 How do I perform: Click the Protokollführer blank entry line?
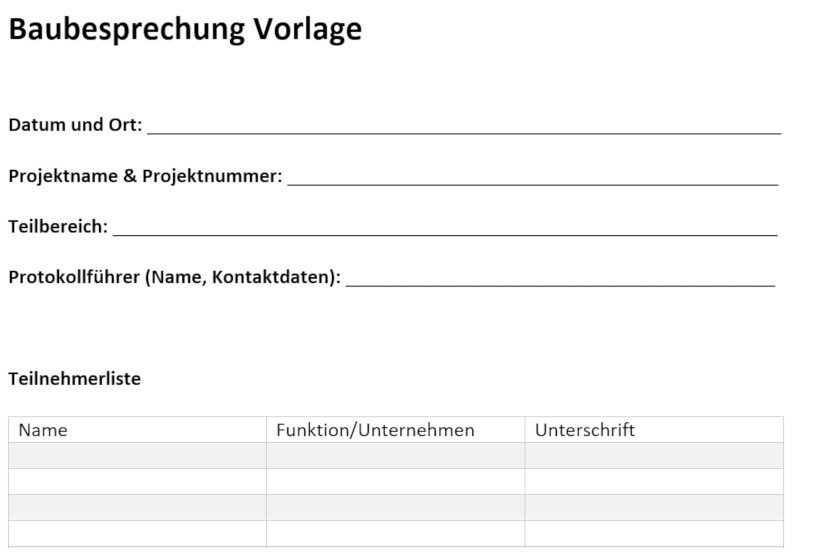click(560, 280)
